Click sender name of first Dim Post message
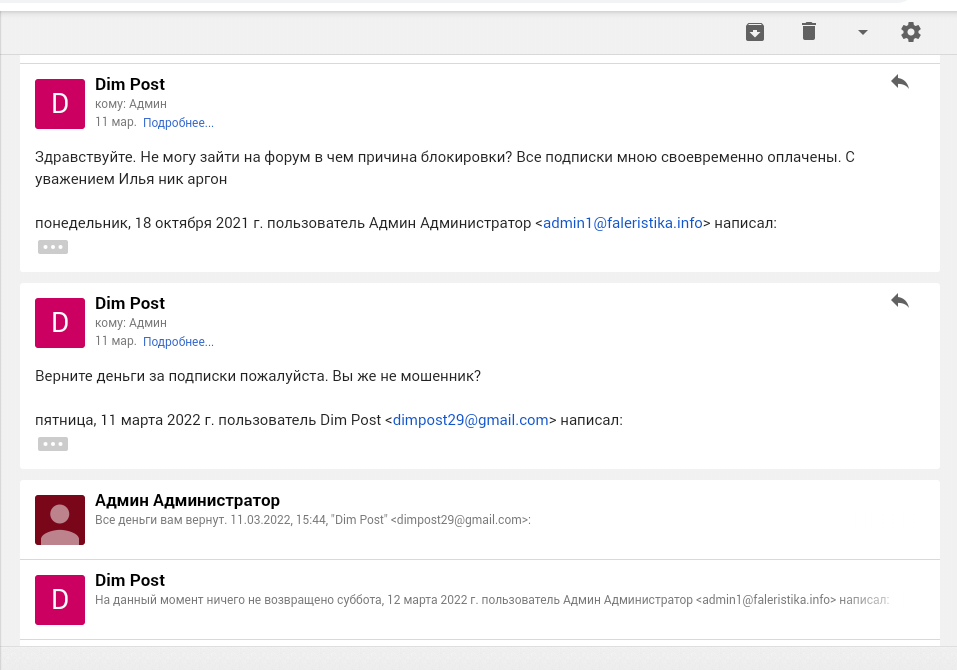This screenshot has width=957, height=670. 130,84
